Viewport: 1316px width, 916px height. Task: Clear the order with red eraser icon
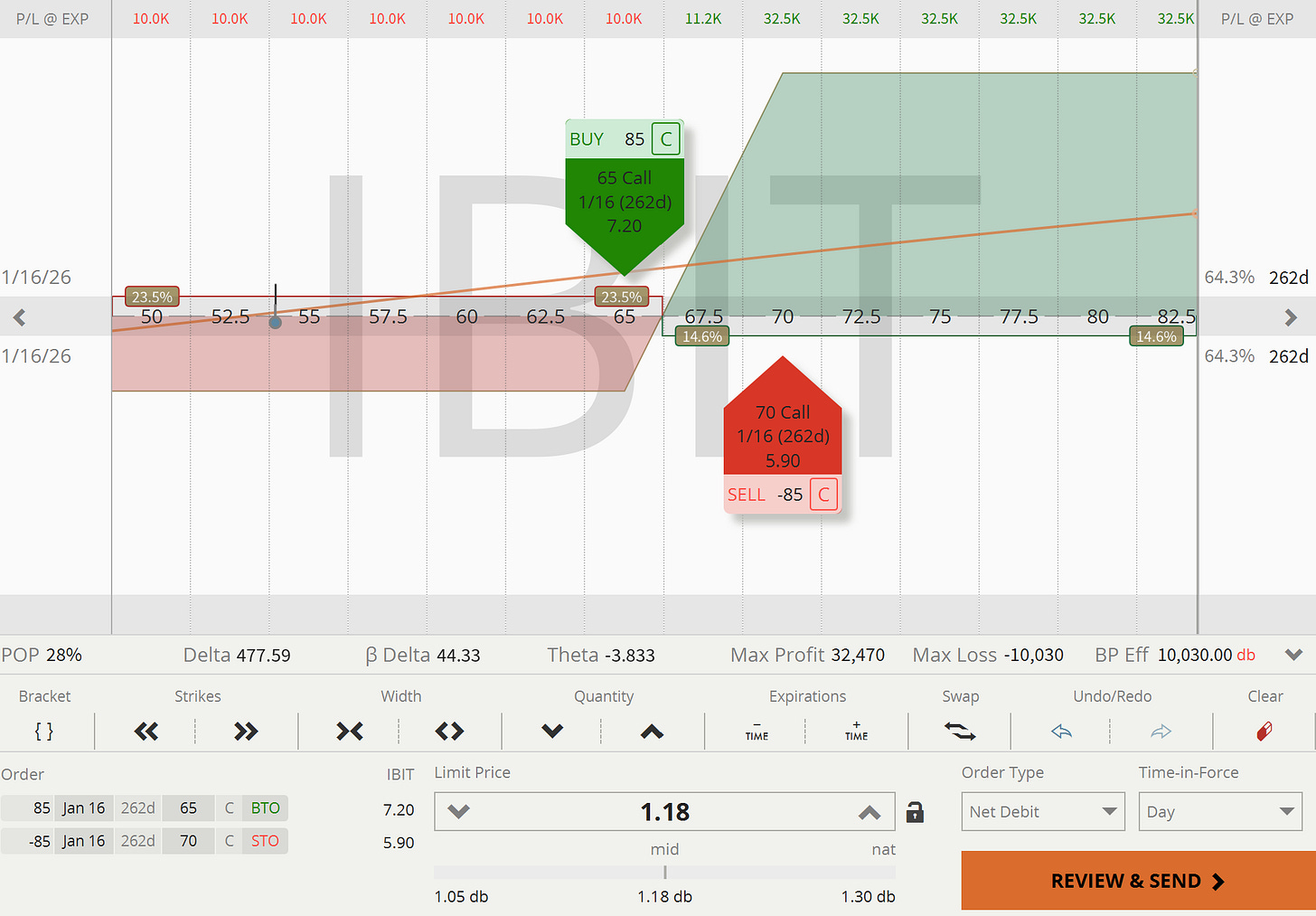(1264, 731)
